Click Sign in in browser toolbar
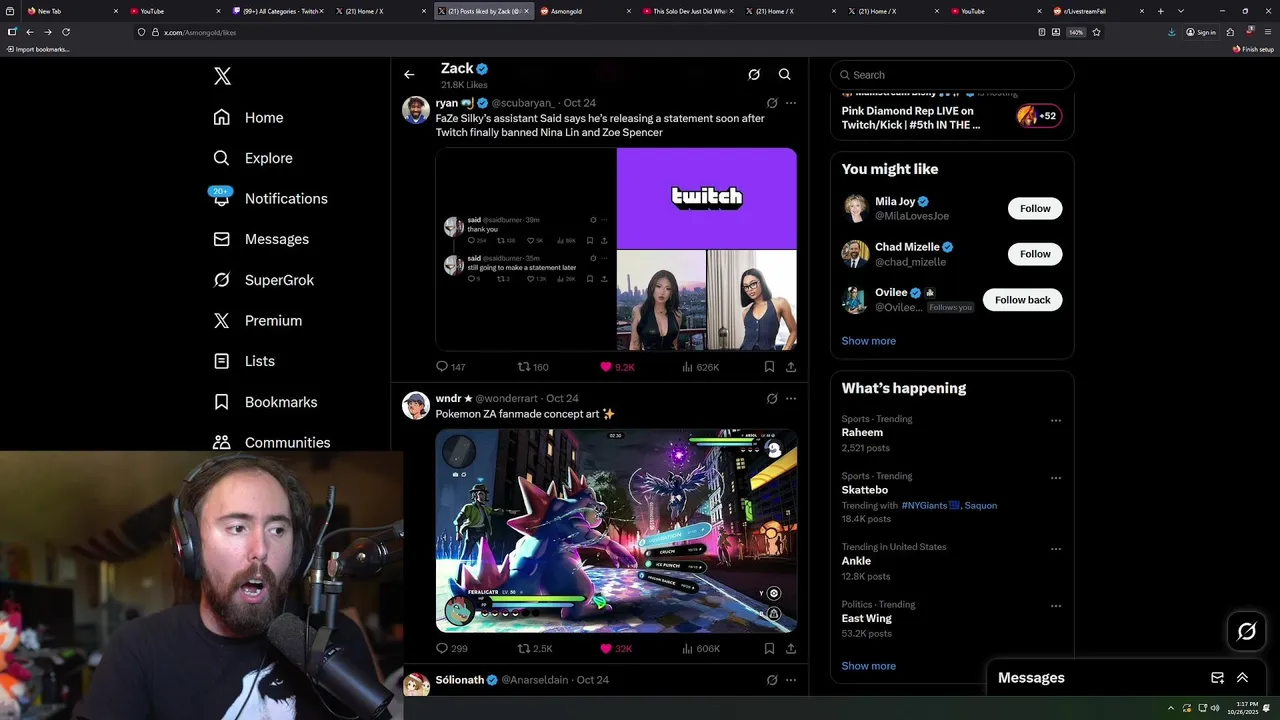 coord(1201,32)
